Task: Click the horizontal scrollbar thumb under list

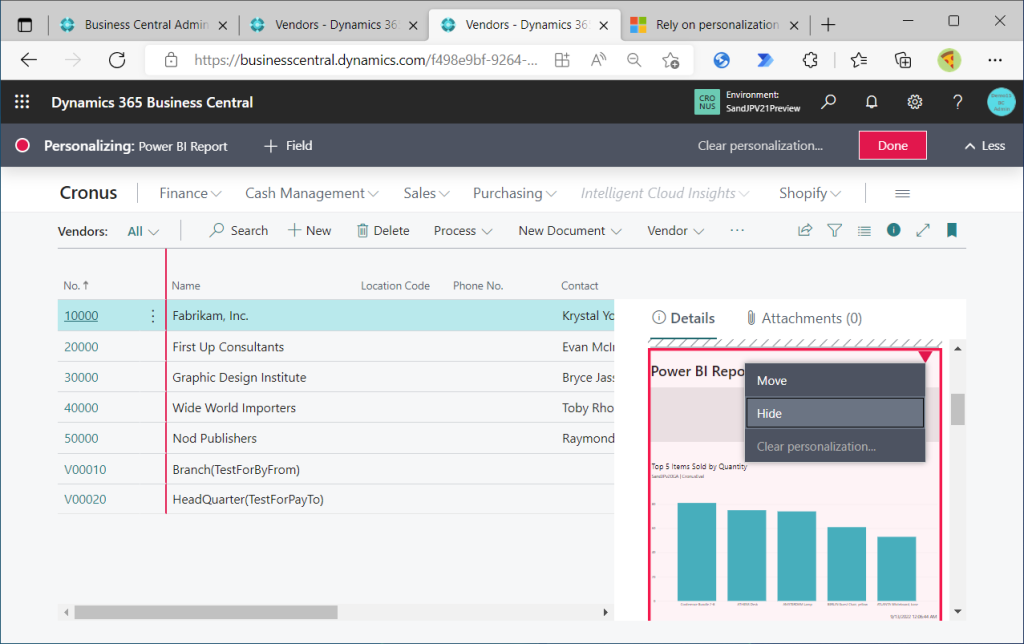Action: coord(206,612)
